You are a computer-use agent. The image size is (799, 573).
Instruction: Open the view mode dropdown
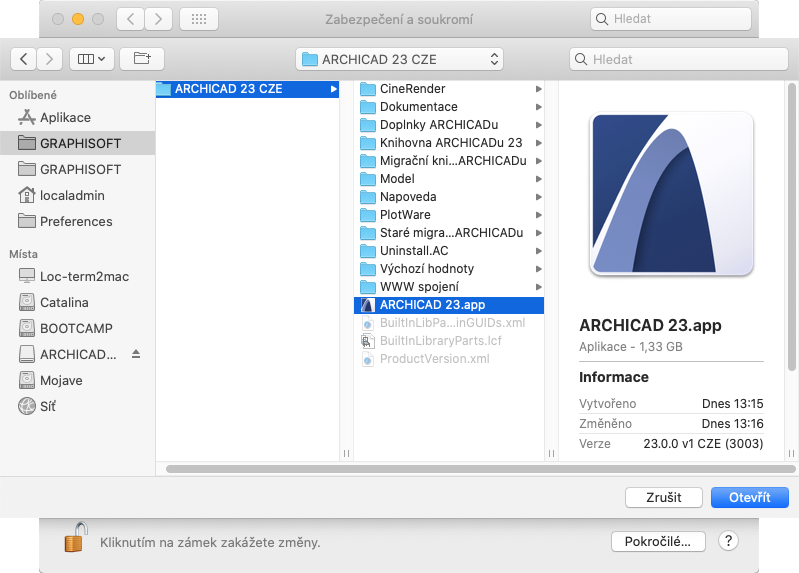click(x=92, y=59)
